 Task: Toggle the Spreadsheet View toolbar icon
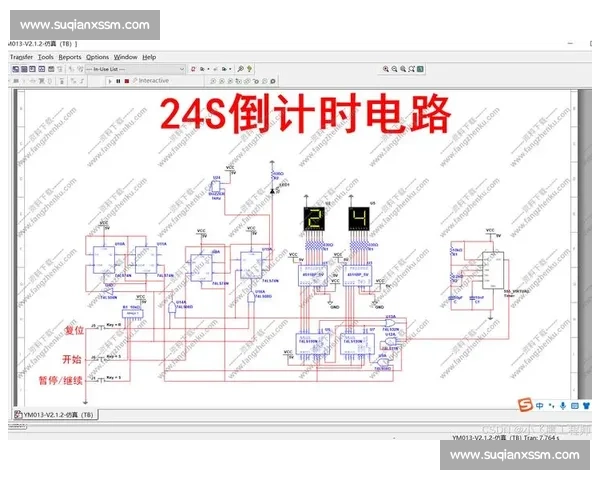(x=24, y=69)
